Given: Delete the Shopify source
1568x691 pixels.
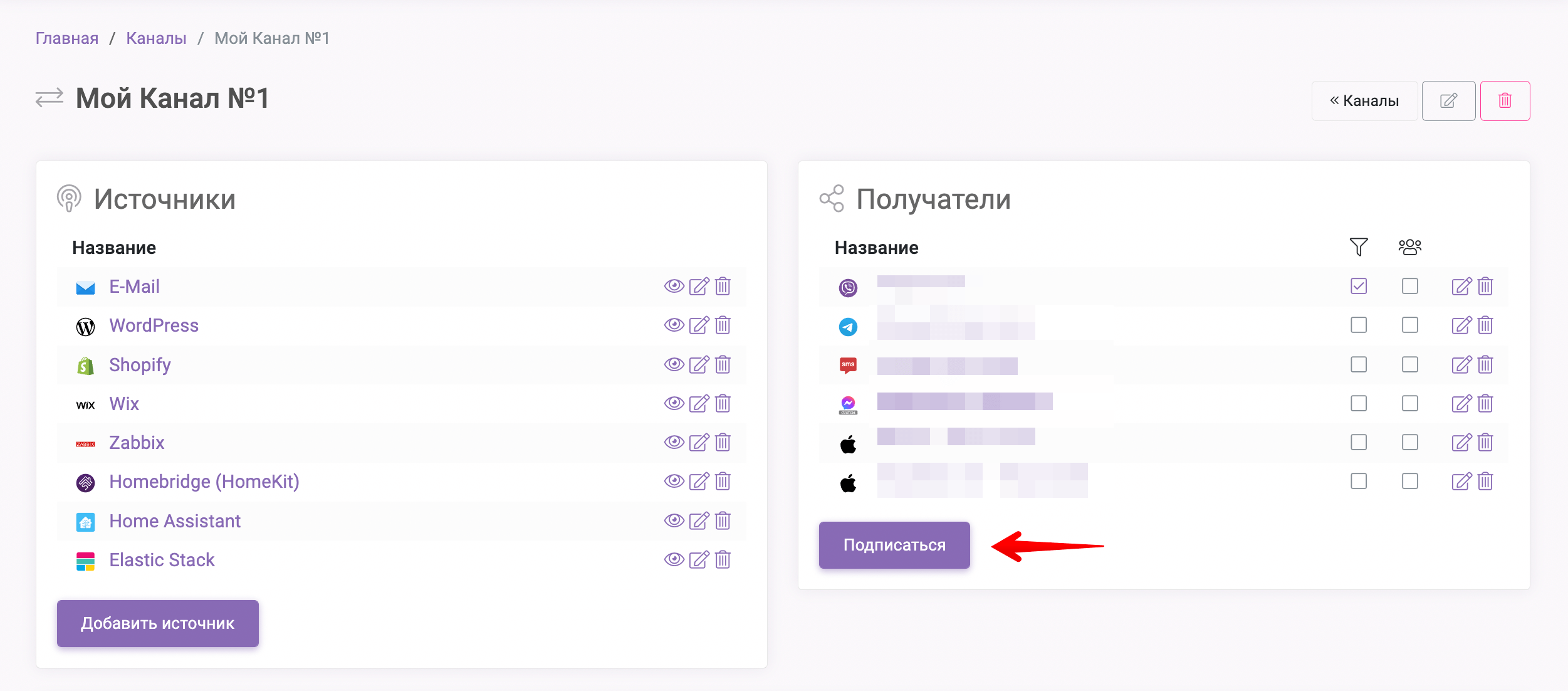Looking at the screenshot, I should coord(723,364).
